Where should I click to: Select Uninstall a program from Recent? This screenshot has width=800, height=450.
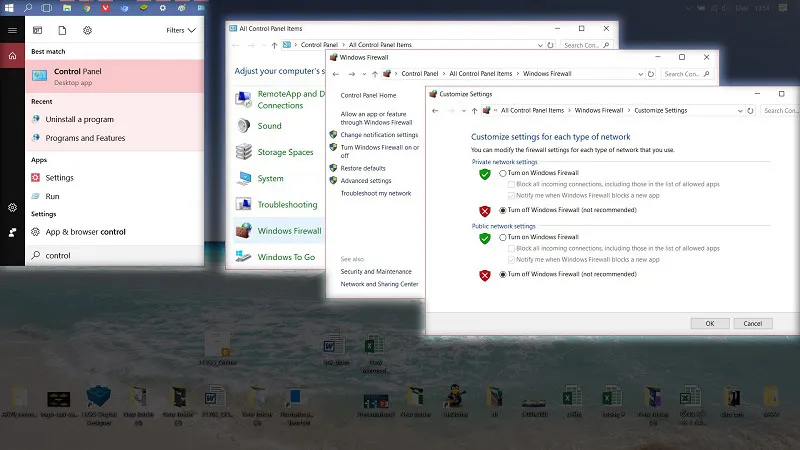[x=79, y=119]
